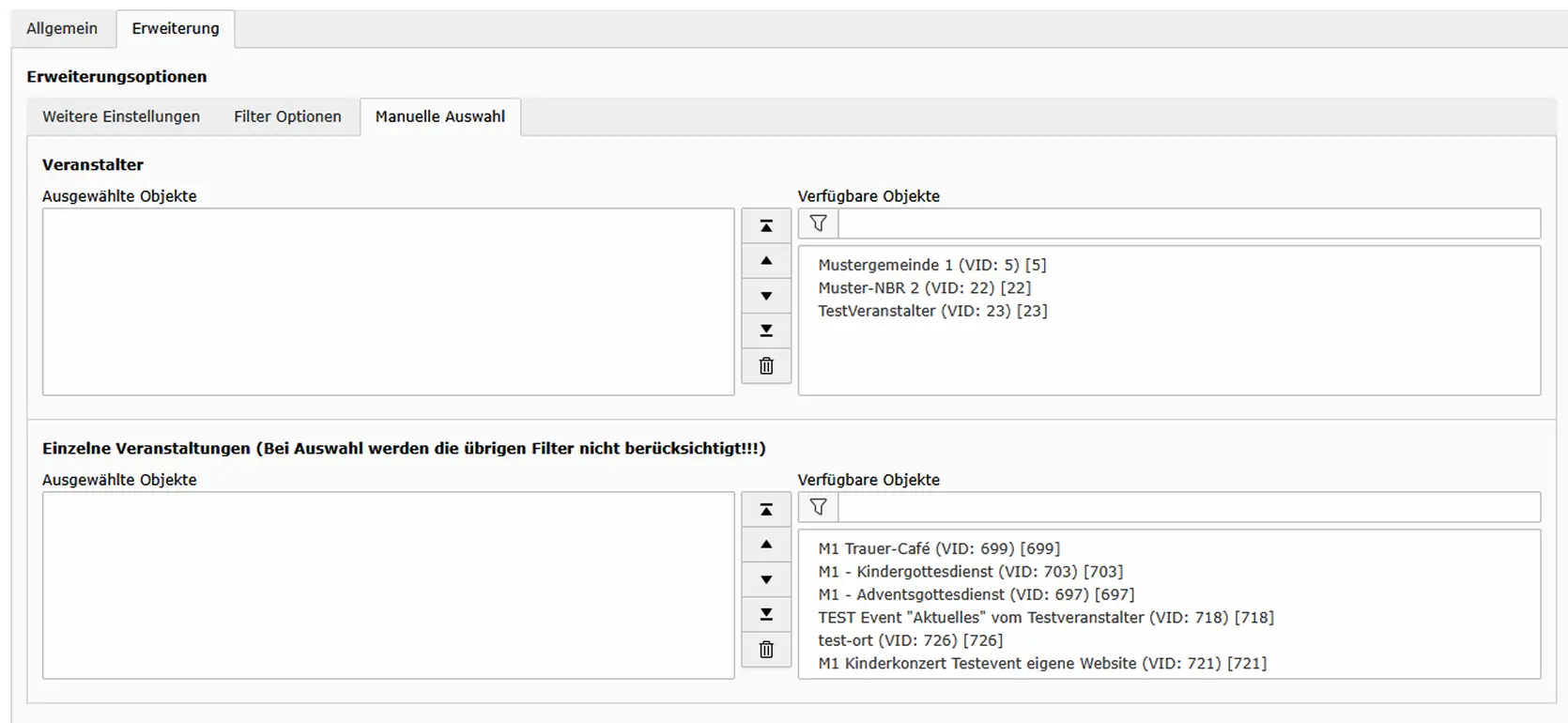Choose M1 Trauer-Café (VID: 699) event
This screenshot has height=723, width=1568.
(939, 548)
